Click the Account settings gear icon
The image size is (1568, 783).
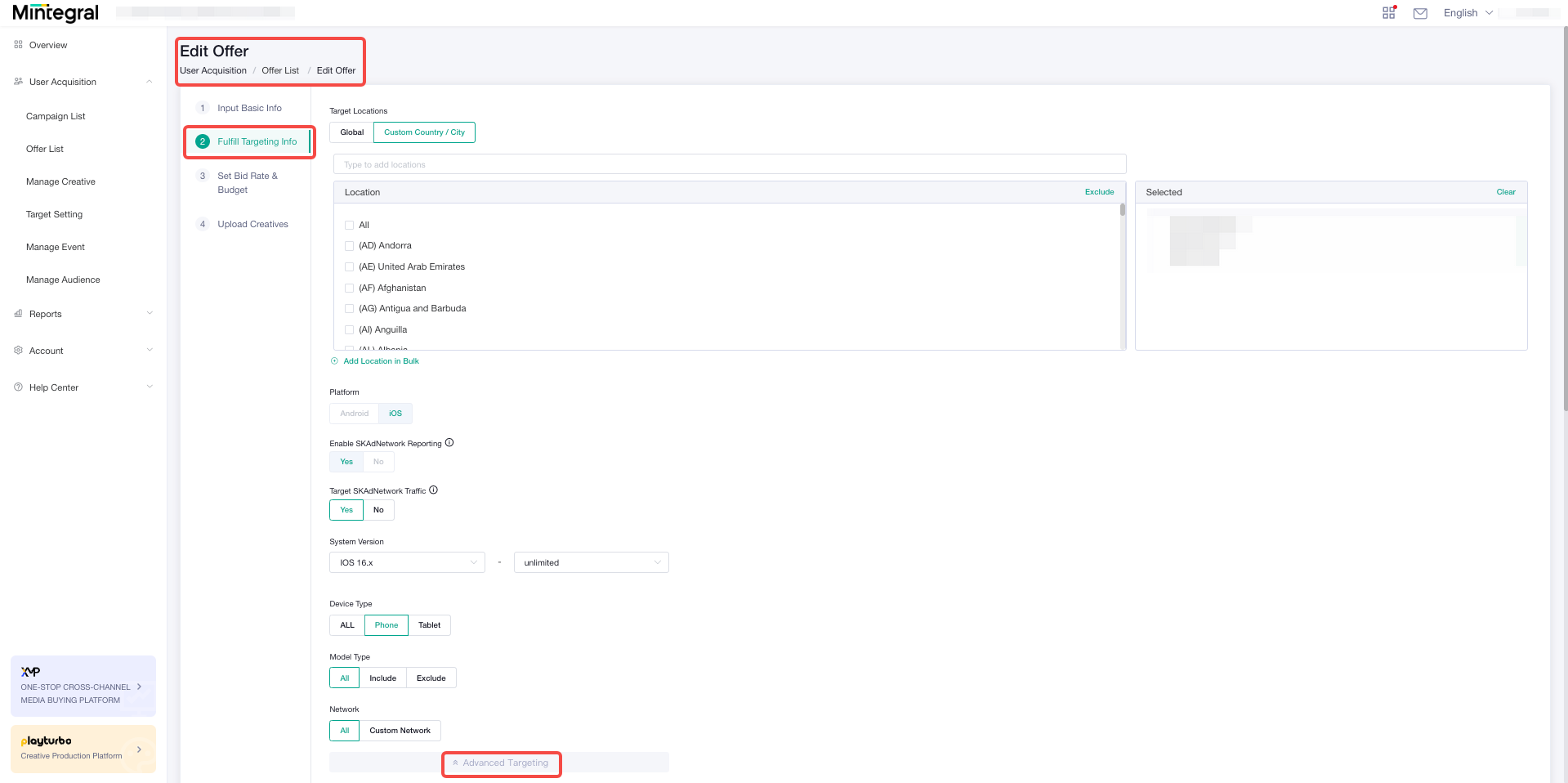coord(18,350)
